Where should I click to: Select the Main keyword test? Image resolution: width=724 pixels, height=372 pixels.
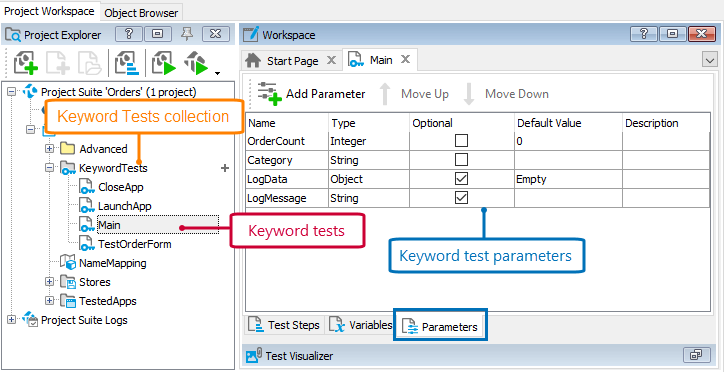(109, 225)
